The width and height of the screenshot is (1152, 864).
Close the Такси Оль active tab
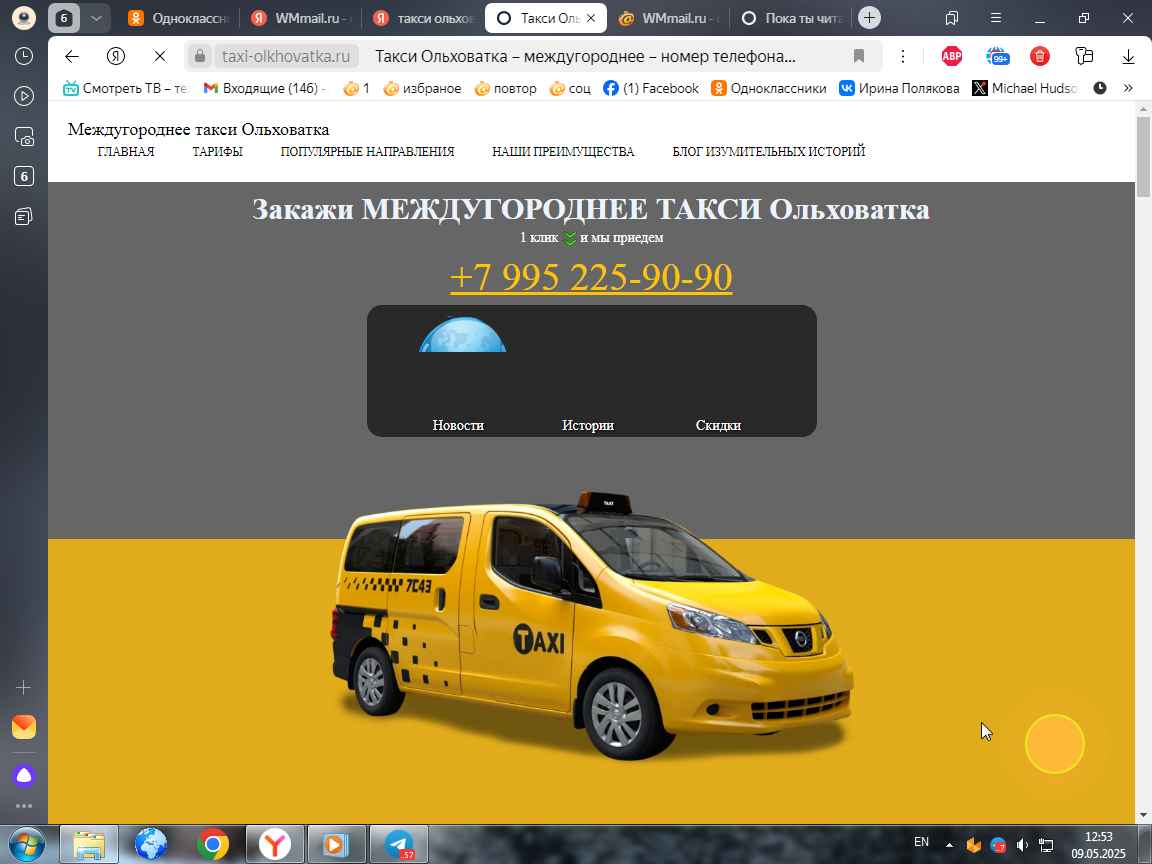point(591,18)
